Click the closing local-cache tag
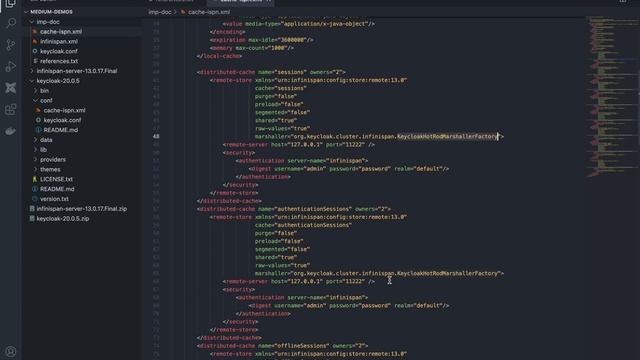Screen dimensions: 640x360 tap(220, 56)
